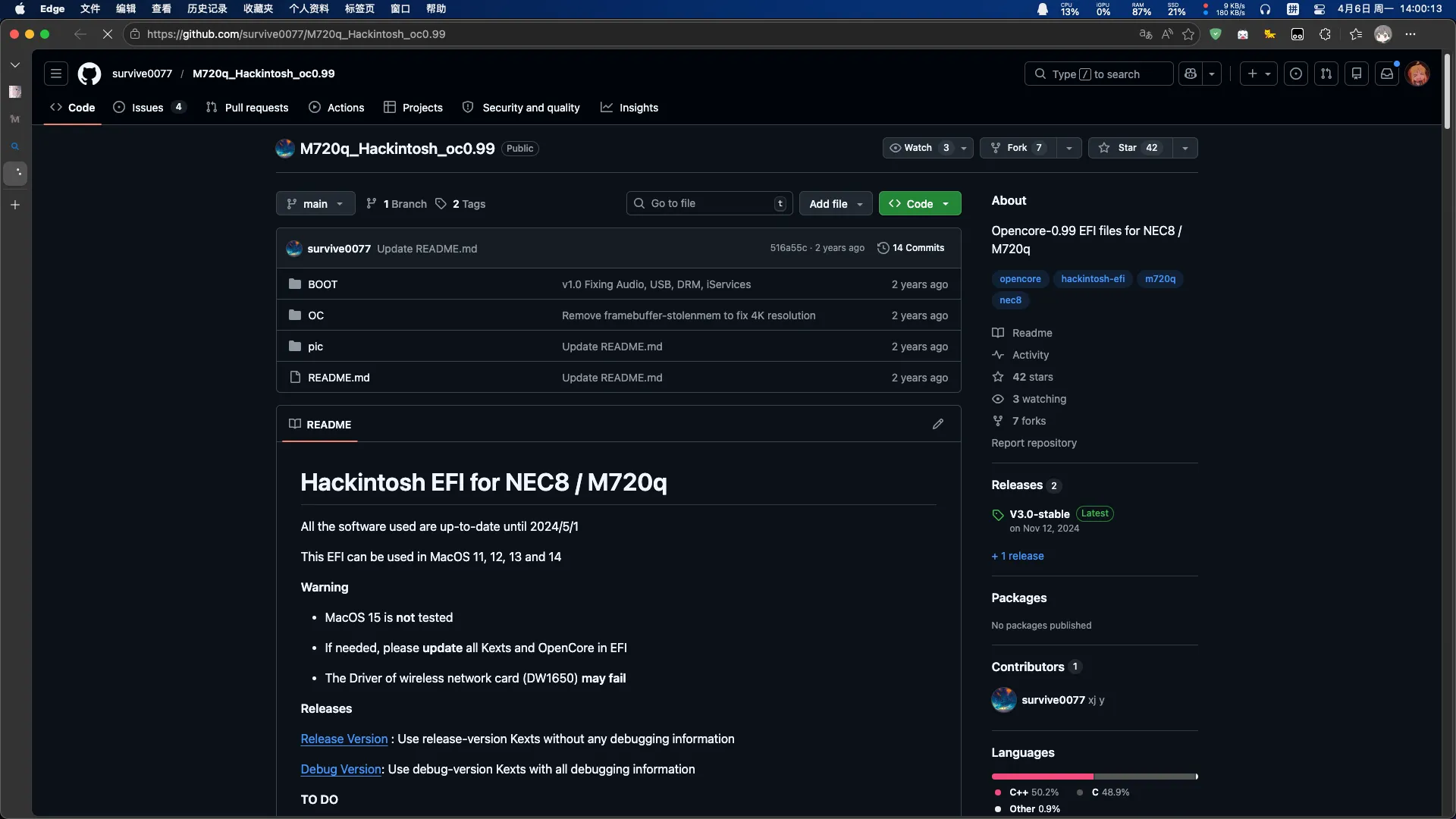
Task: Open the Copilot icon in header
Action: 1191,74
